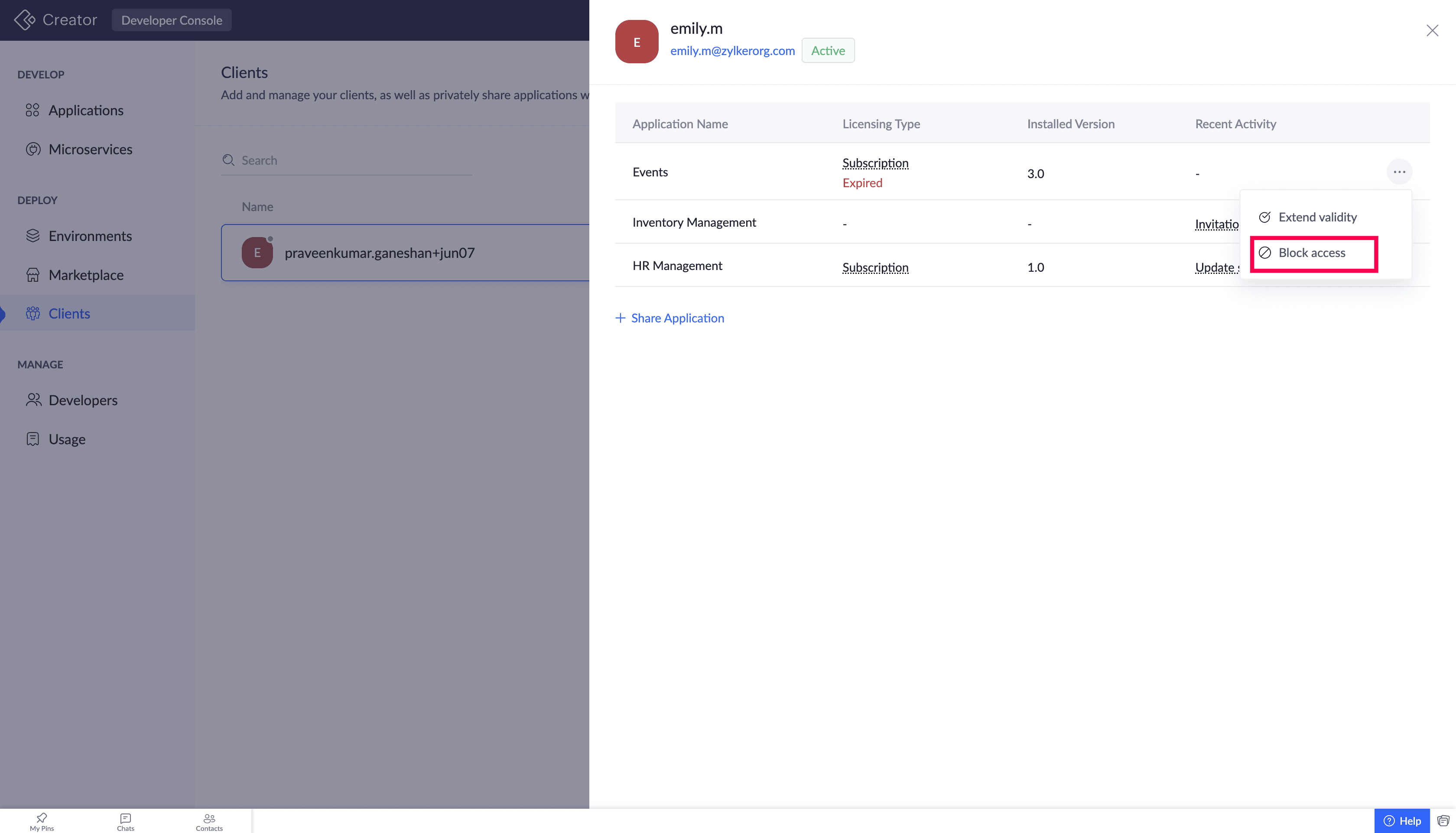Click the Creator logo icon
Screen dimensions: 1456x833
click(x=24, y=20)
